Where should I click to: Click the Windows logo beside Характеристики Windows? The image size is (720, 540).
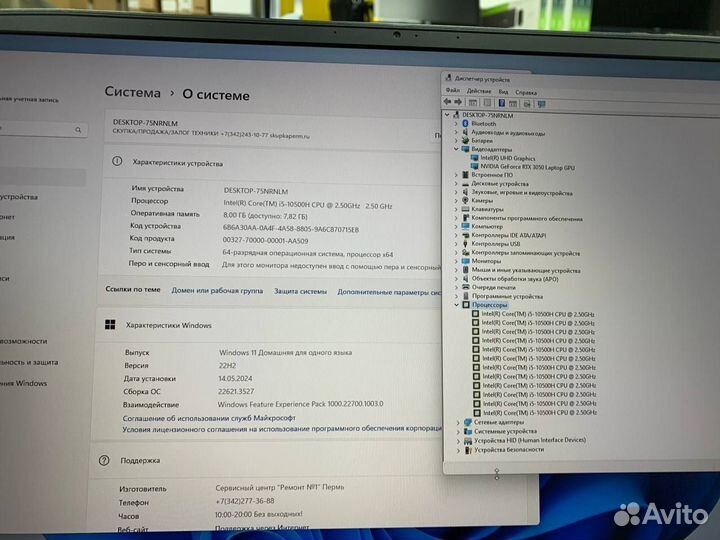point(110,325)
